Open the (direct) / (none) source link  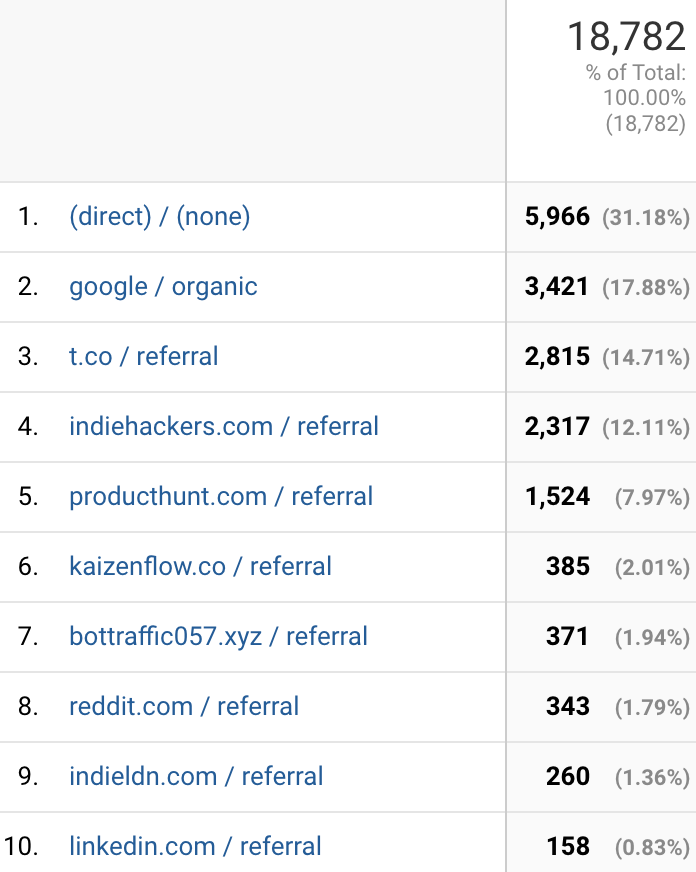(x=160, y=216)
